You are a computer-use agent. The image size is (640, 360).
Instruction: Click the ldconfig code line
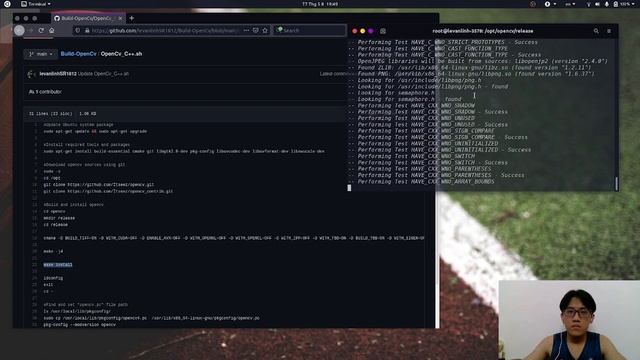click(x=53, y=278)
